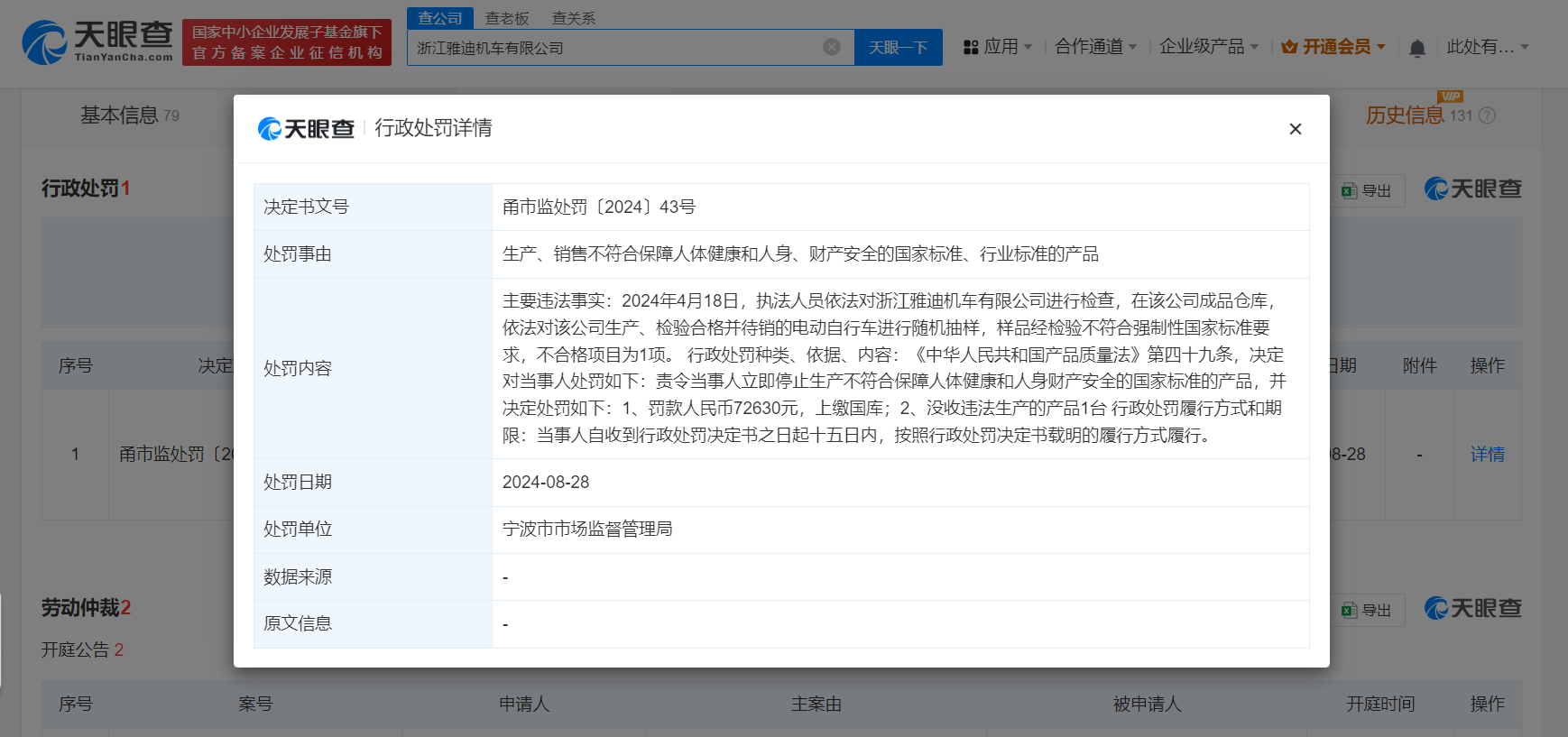The width and height of the screenshot is (1568, 737).
Task: Open the 基本信息 section tab
Action: (x=119, y=115)
